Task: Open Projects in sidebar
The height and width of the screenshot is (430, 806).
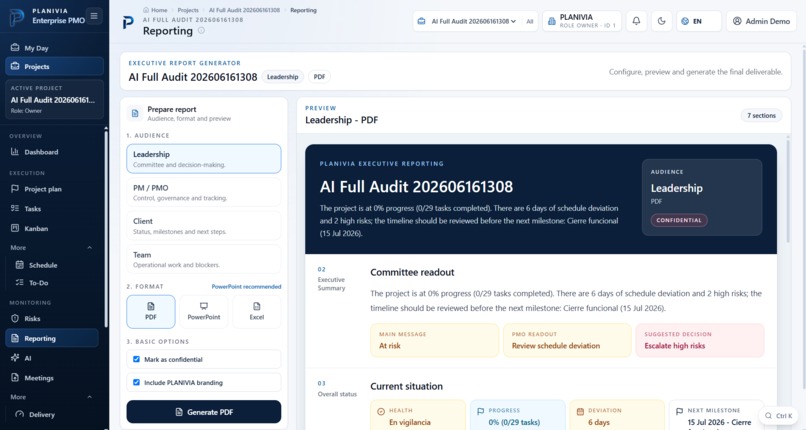Action: 54,66
